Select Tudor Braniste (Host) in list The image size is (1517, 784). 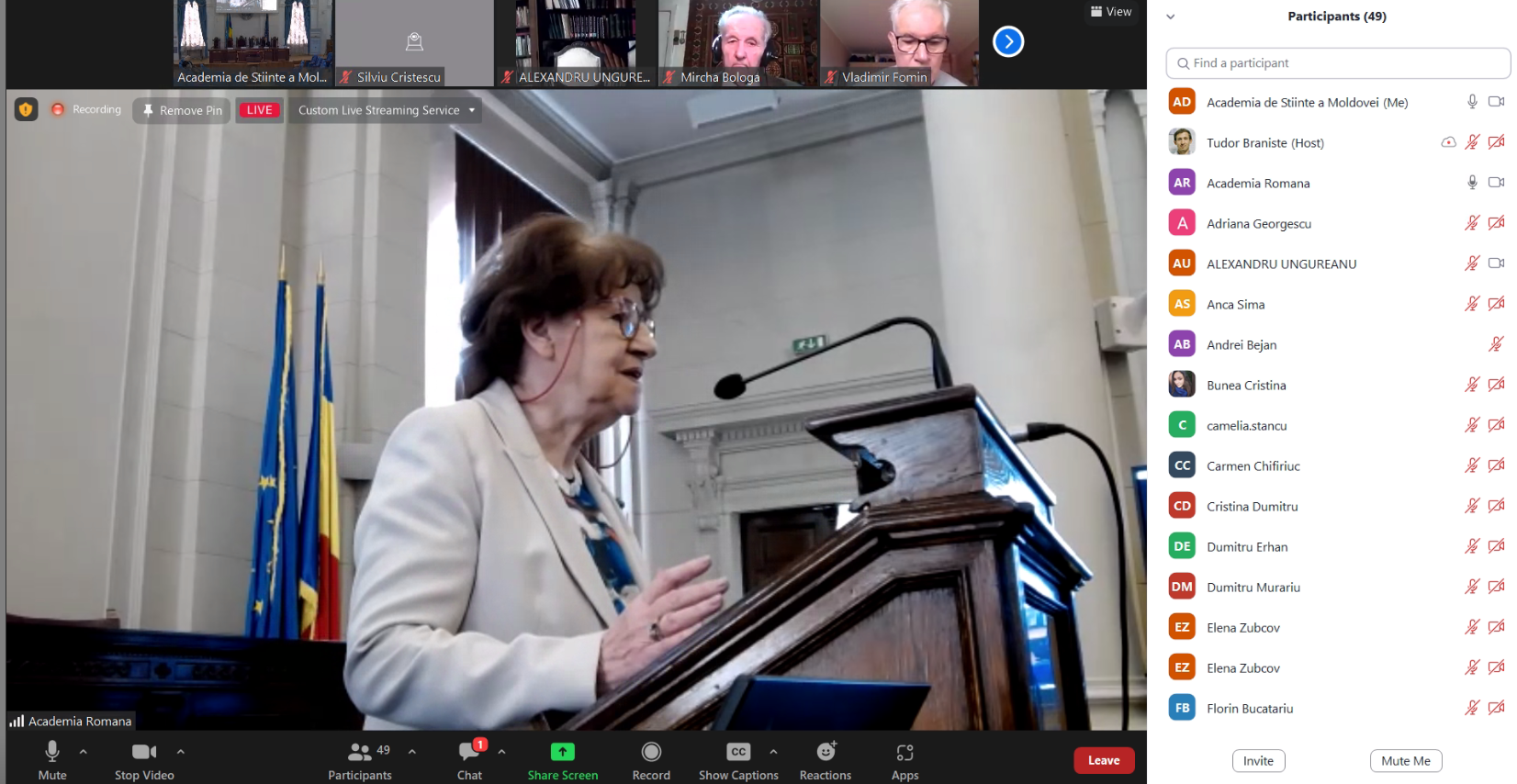point(1338,142)
